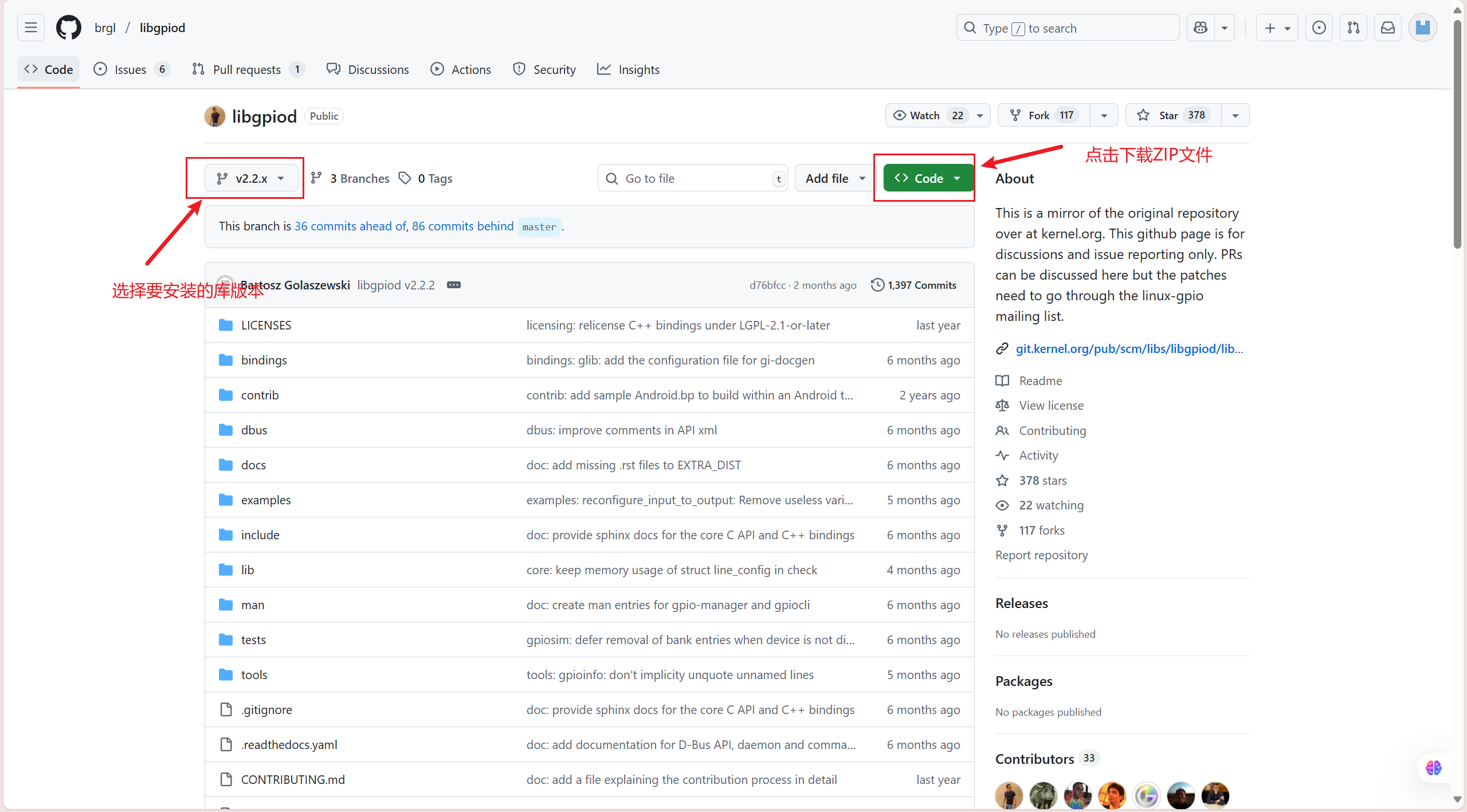Focus the Go to file search box
The image size is (1467, 812).
click(692, 178)
